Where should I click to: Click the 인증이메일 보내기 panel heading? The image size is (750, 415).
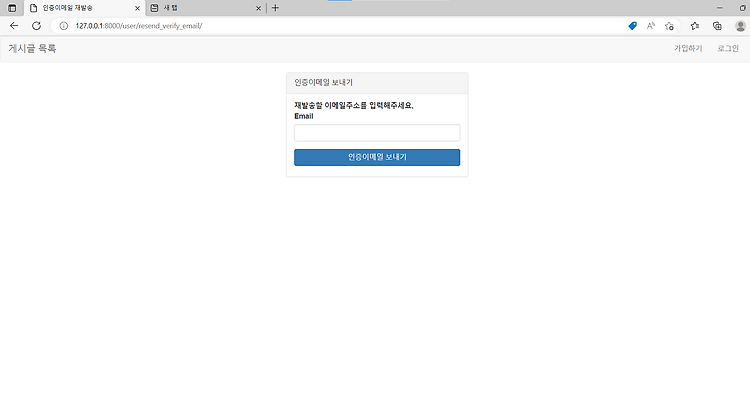pyautogui.click(x=323, y=83)
